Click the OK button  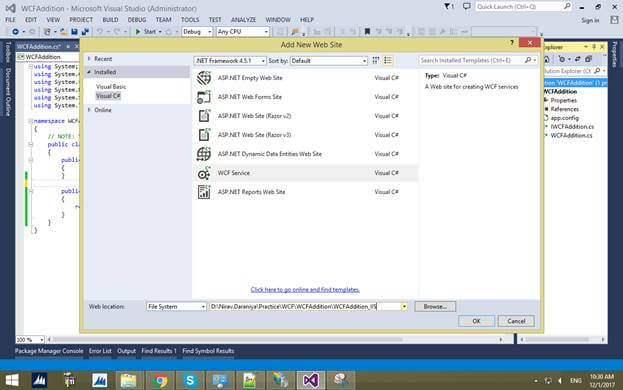(x=476, y=321)
